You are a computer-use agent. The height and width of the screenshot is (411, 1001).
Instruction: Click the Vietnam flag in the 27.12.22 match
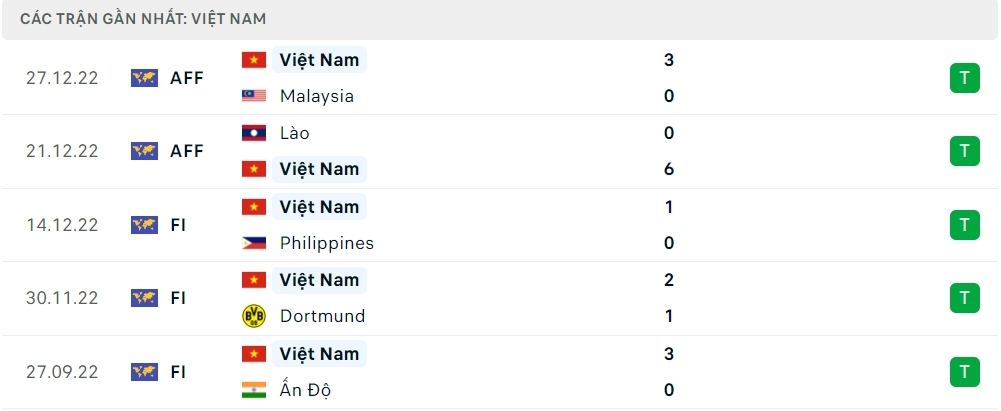(x=254, y=60)
